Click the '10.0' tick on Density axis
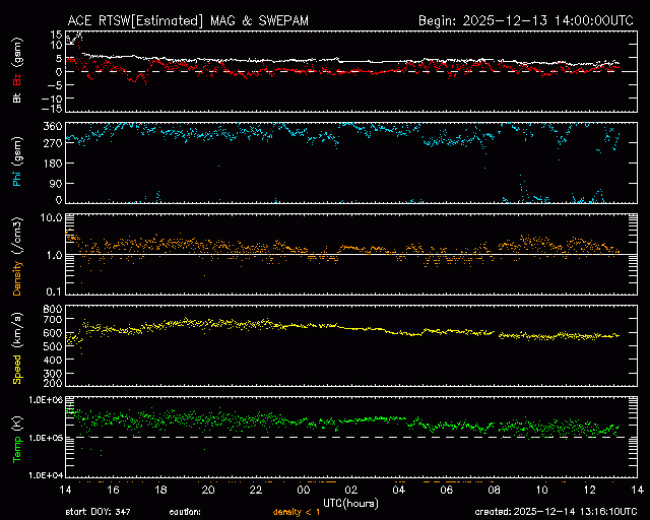The image size is (650, 520). [x=52, y=217]
